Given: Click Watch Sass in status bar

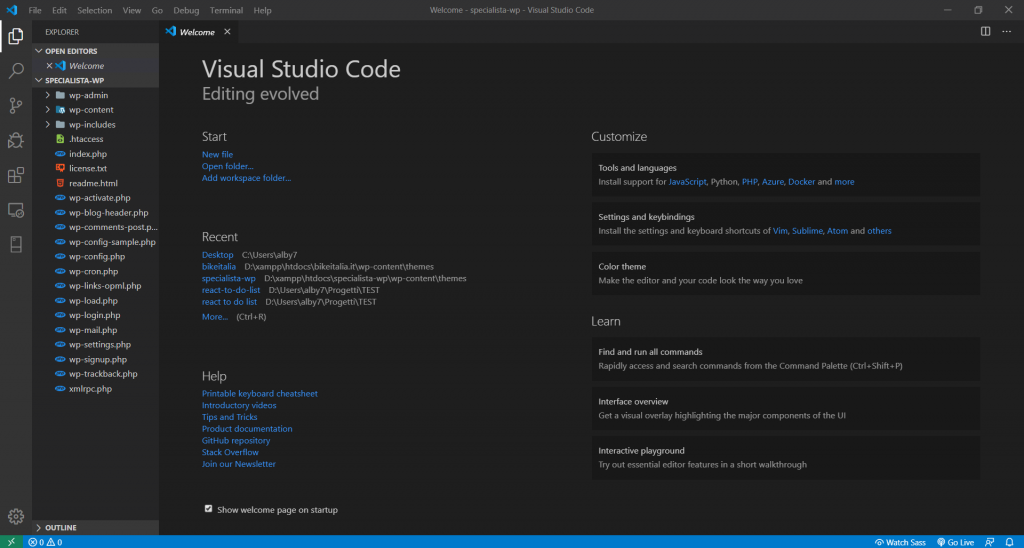Looking at the screenshot, I should [x=898, y=542].
